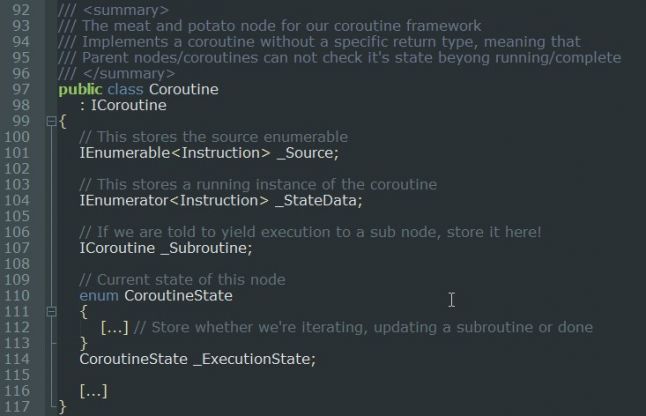Image resolution: width=646 pixels, height=416 pixels.
Task: Place cursor on _StateData identifier
Action: click(x=318, y=200)
